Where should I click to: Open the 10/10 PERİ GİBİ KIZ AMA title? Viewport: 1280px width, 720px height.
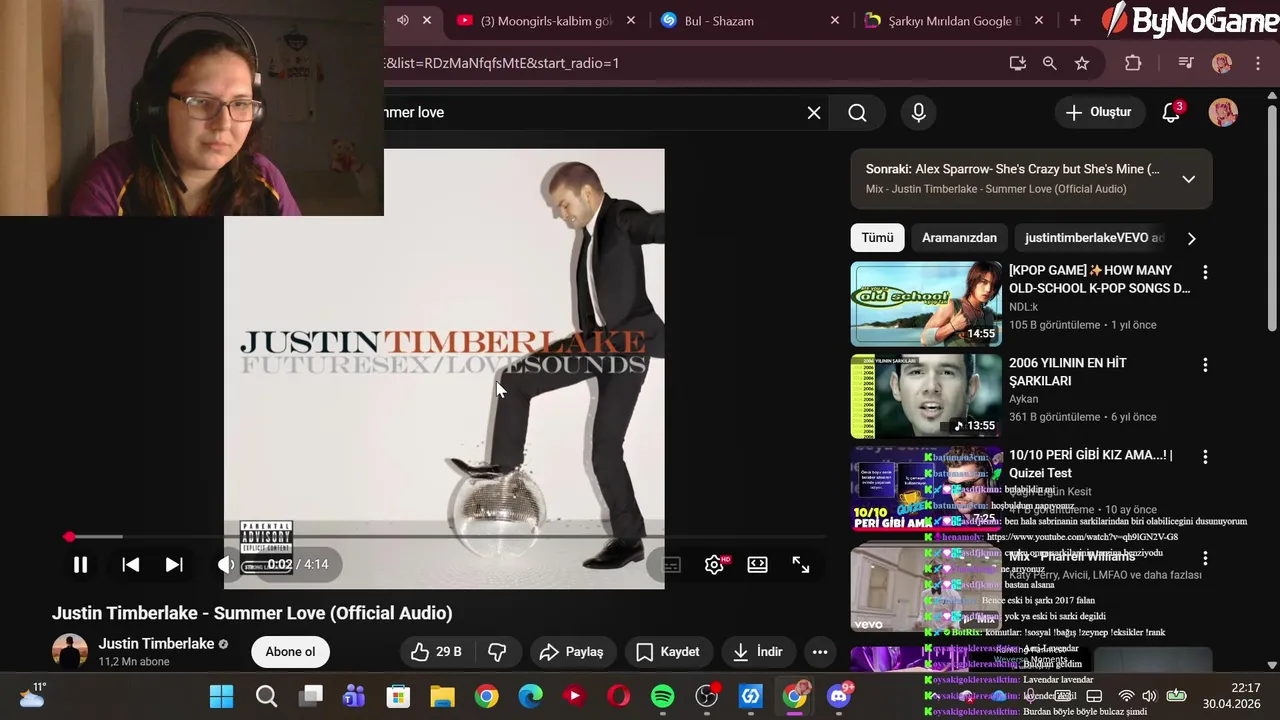(1090, 464)
